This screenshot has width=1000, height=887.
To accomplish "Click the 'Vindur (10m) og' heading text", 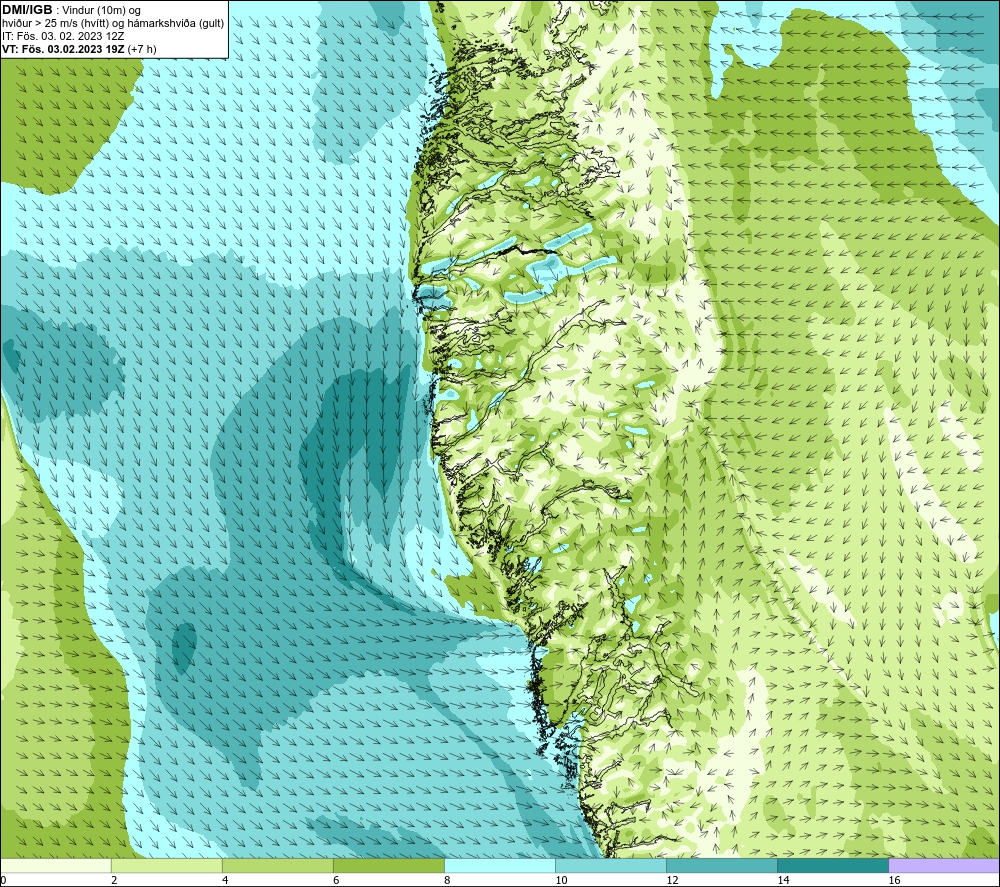I will (101, 10).
